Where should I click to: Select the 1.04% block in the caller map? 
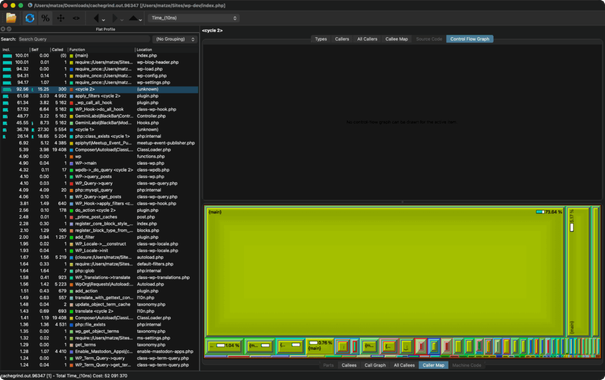click(224, 346)
